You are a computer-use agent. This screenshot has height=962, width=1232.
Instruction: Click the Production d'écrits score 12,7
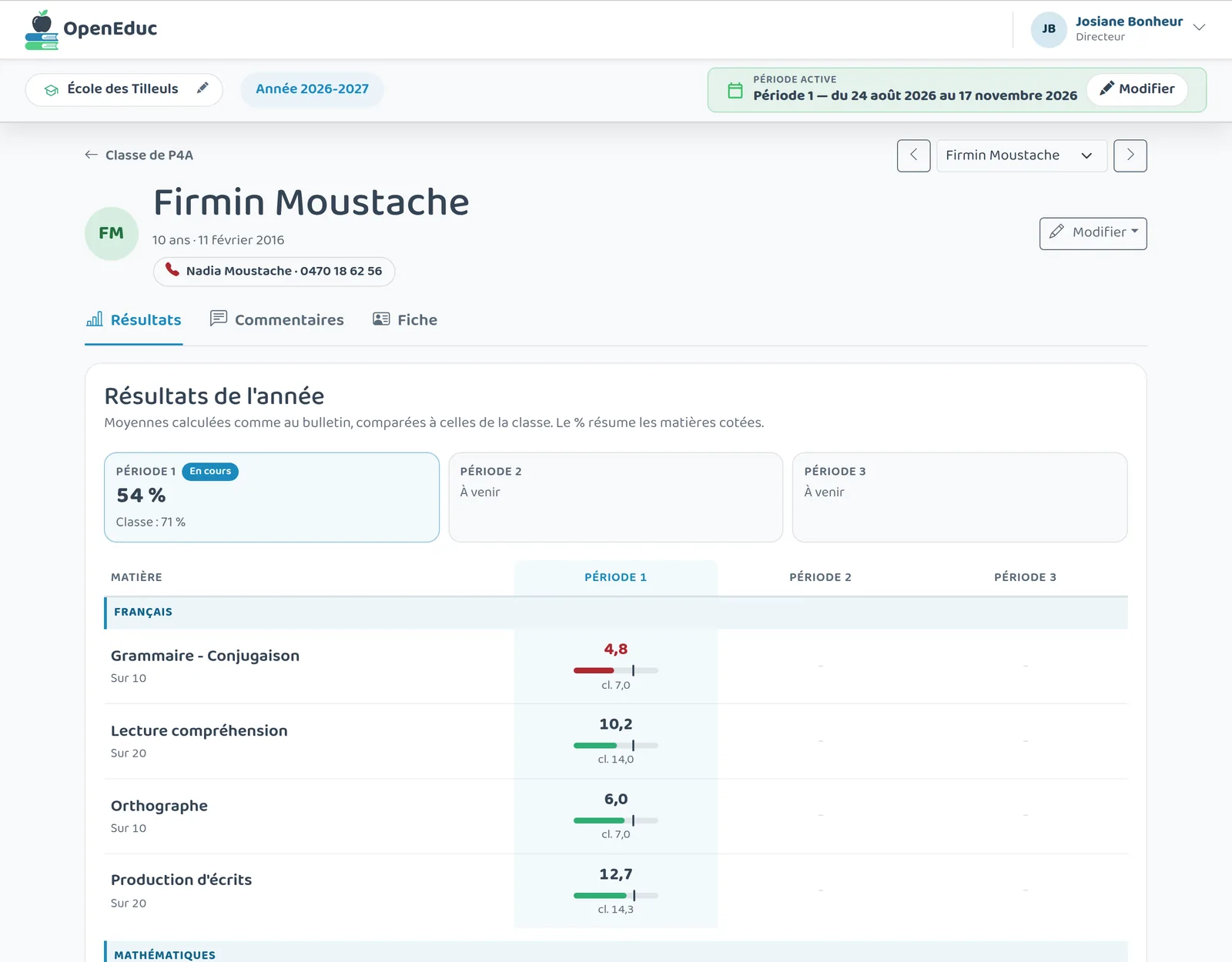click(616, 874)
